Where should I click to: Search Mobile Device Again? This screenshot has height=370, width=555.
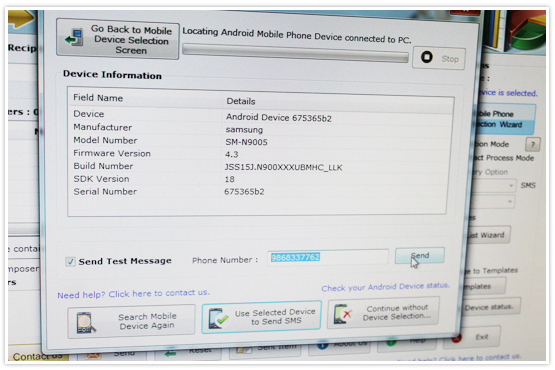pyautogui.click(x=131, y=321)
